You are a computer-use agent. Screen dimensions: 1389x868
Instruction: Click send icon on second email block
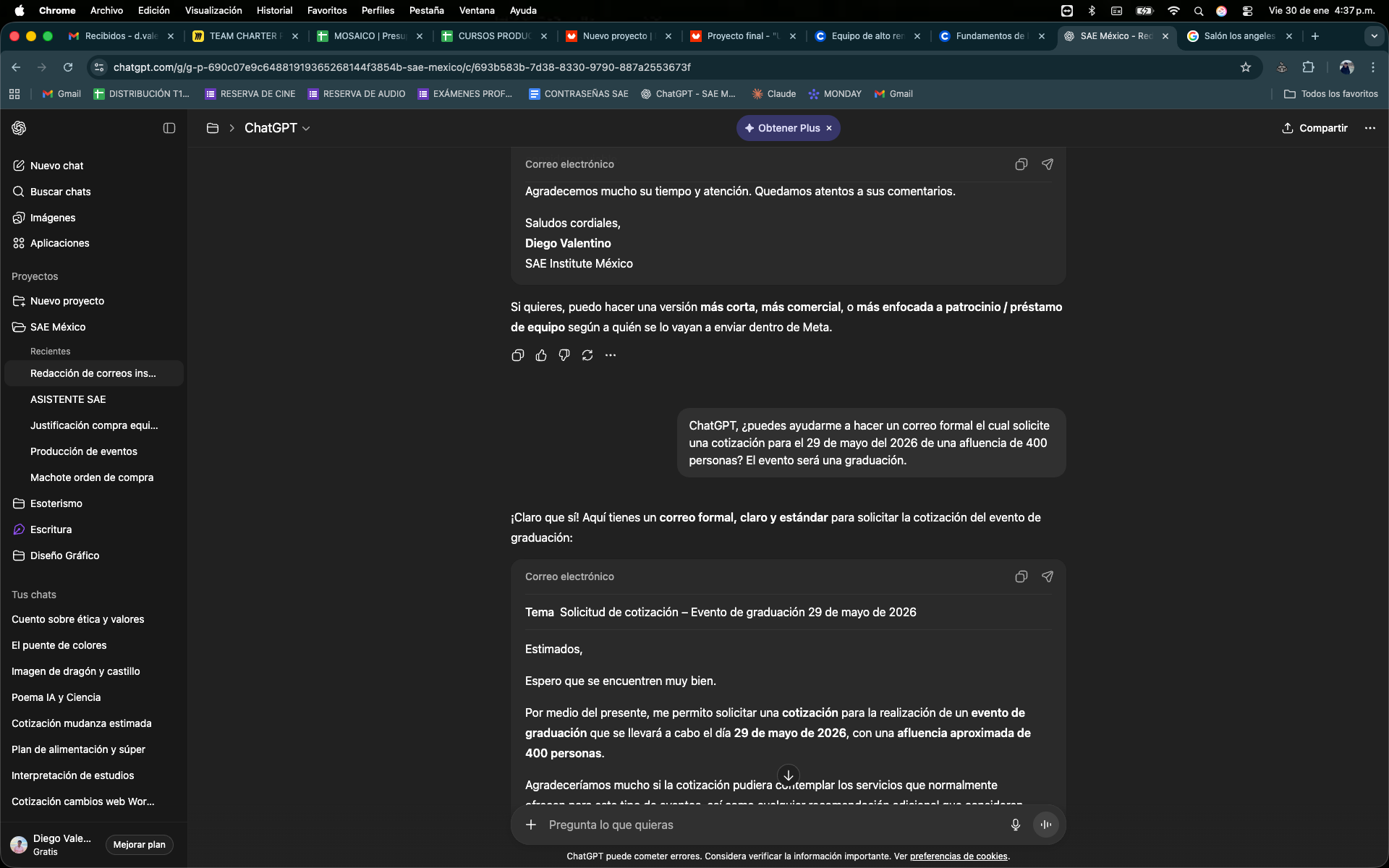1047,576
